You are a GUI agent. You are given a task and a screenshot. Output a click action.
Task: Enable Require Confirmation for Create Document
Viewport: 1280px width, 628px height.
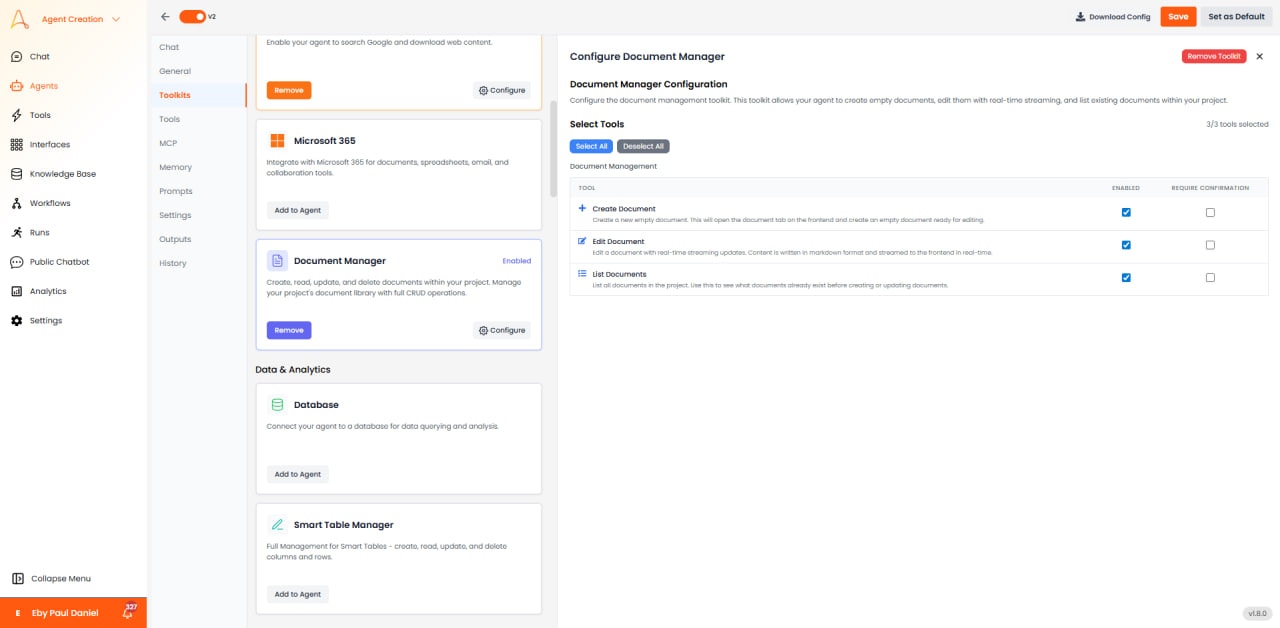pyautogui.click(x=1210, y=212)
